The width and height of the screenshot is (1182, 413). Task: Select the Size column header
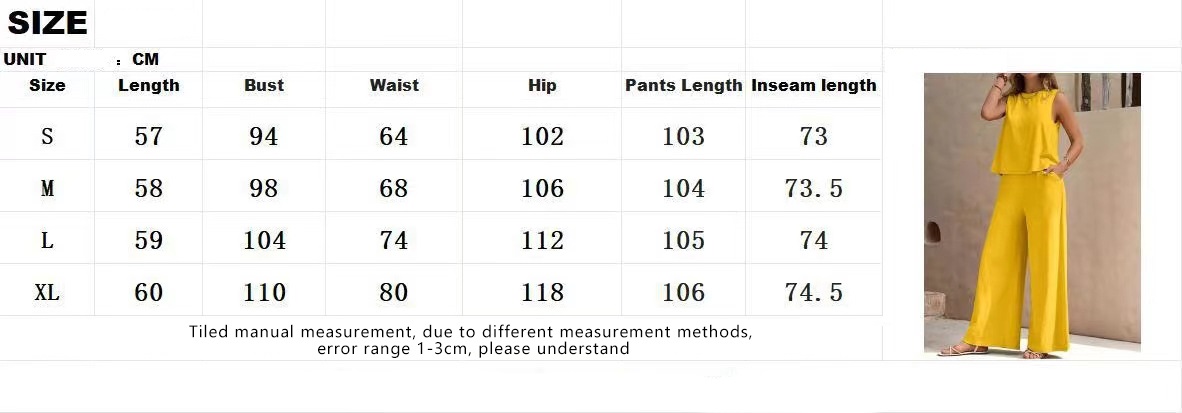[x=47, y=86]
